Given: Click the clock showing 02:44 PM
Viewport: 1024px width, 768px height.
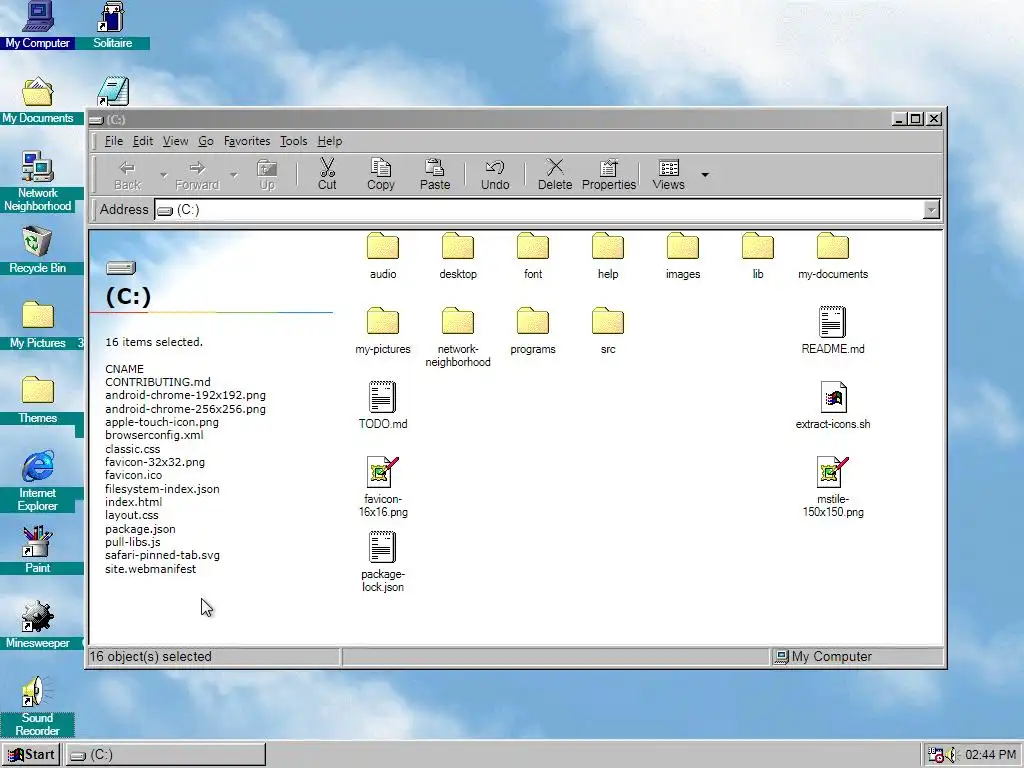Looking at the screenshot, I should coord(990,755).
